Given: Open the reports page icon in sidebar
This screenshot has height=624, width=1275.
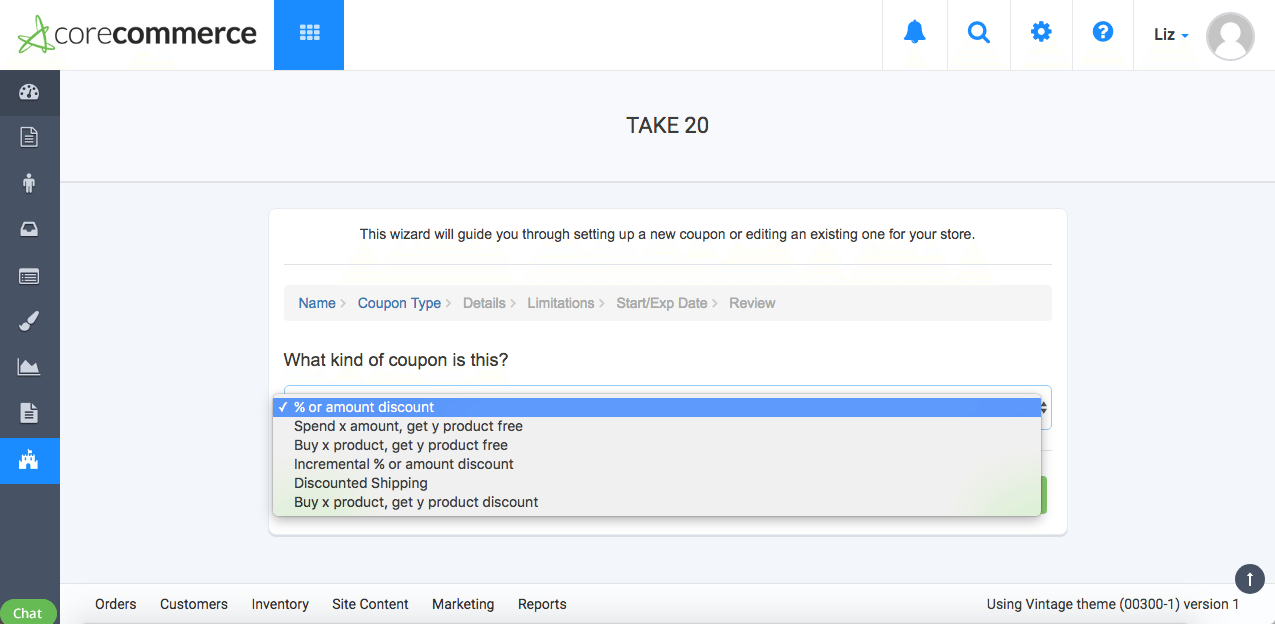Looking at the screenshot, I should (29, 413).
